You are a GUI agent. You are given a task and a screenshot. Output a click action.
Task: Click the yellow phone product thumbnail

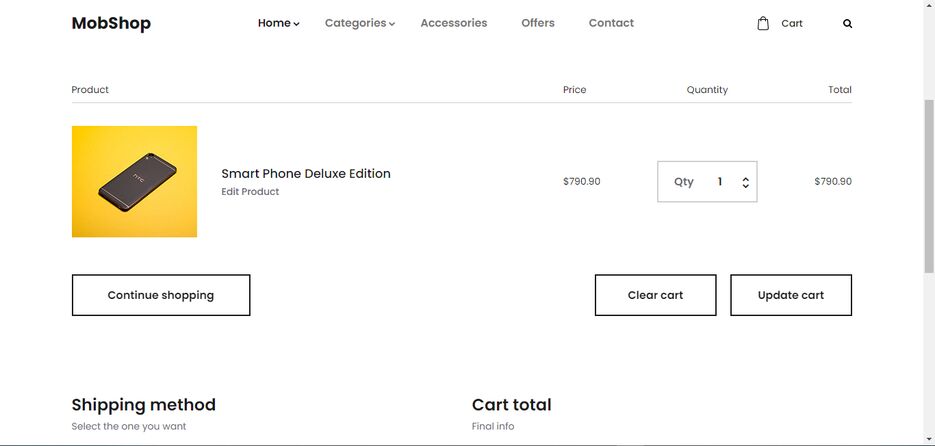134,181
